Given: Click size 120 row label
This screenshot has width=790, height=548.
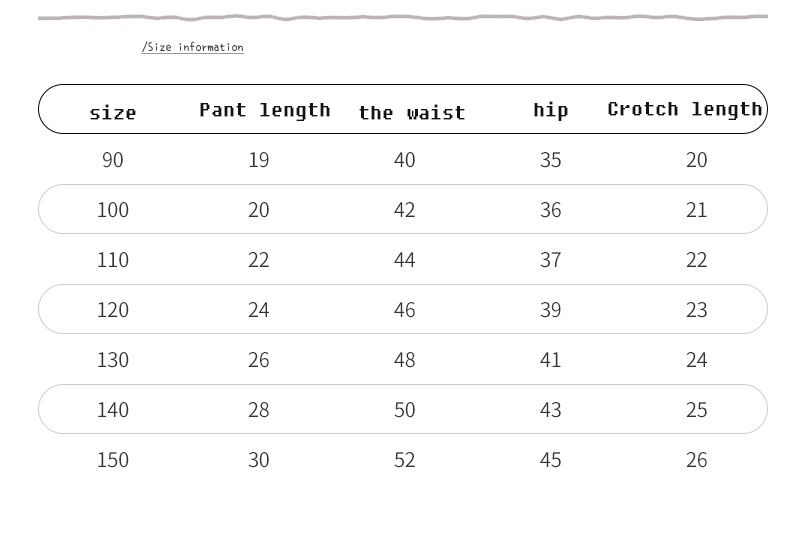Looking at the screenshot, I should [113, 310].
